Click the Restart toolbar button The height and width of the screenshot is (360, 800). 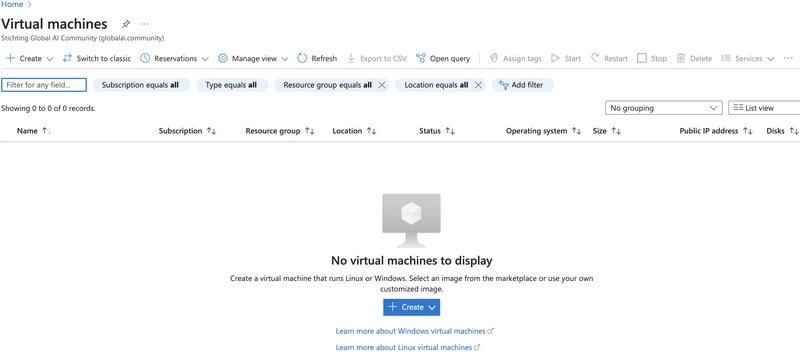(x=609, y=59)
